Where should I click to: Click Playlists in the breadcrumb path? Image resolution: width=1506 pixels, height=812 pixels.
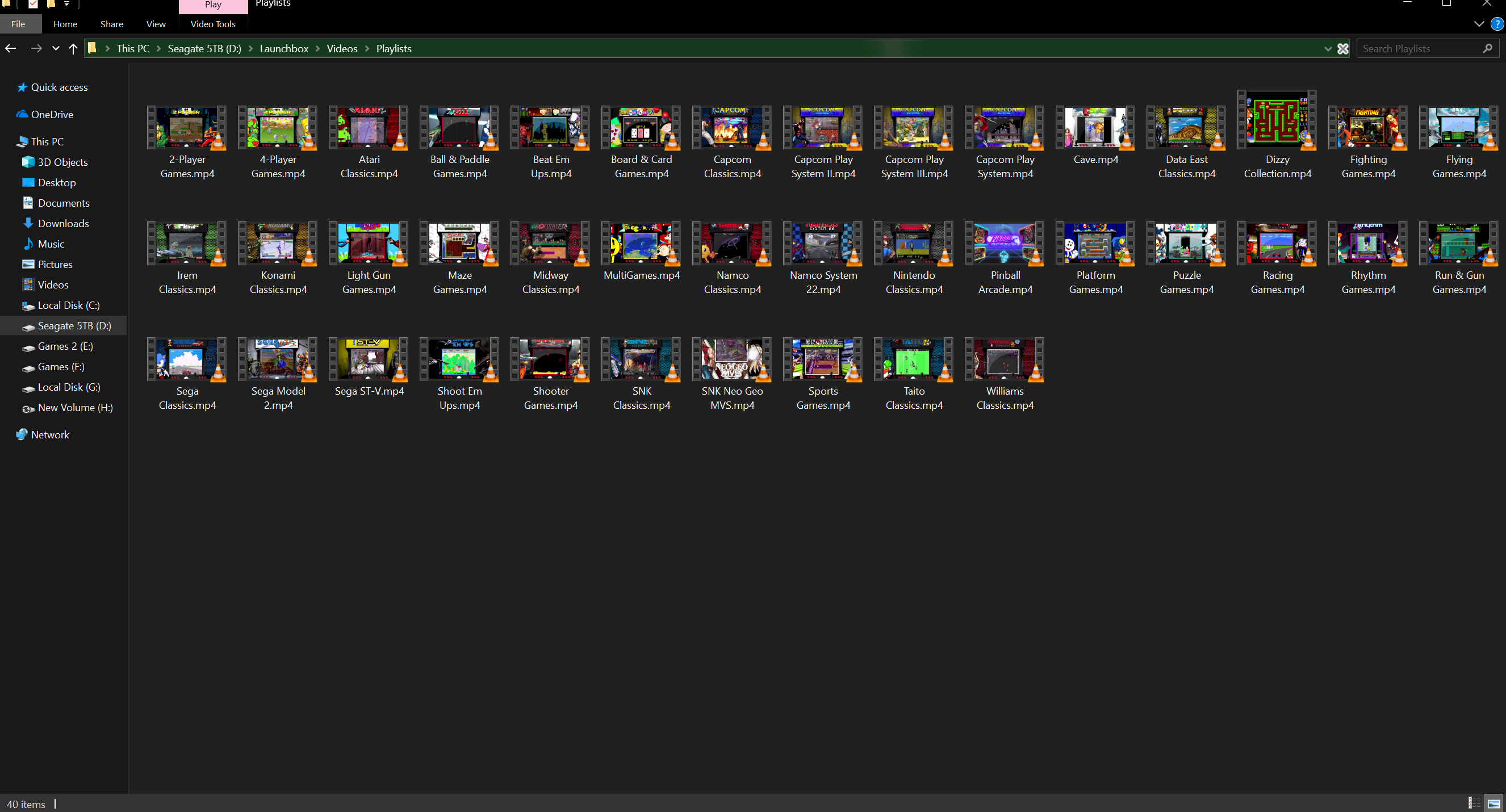(x=394, y=48)
